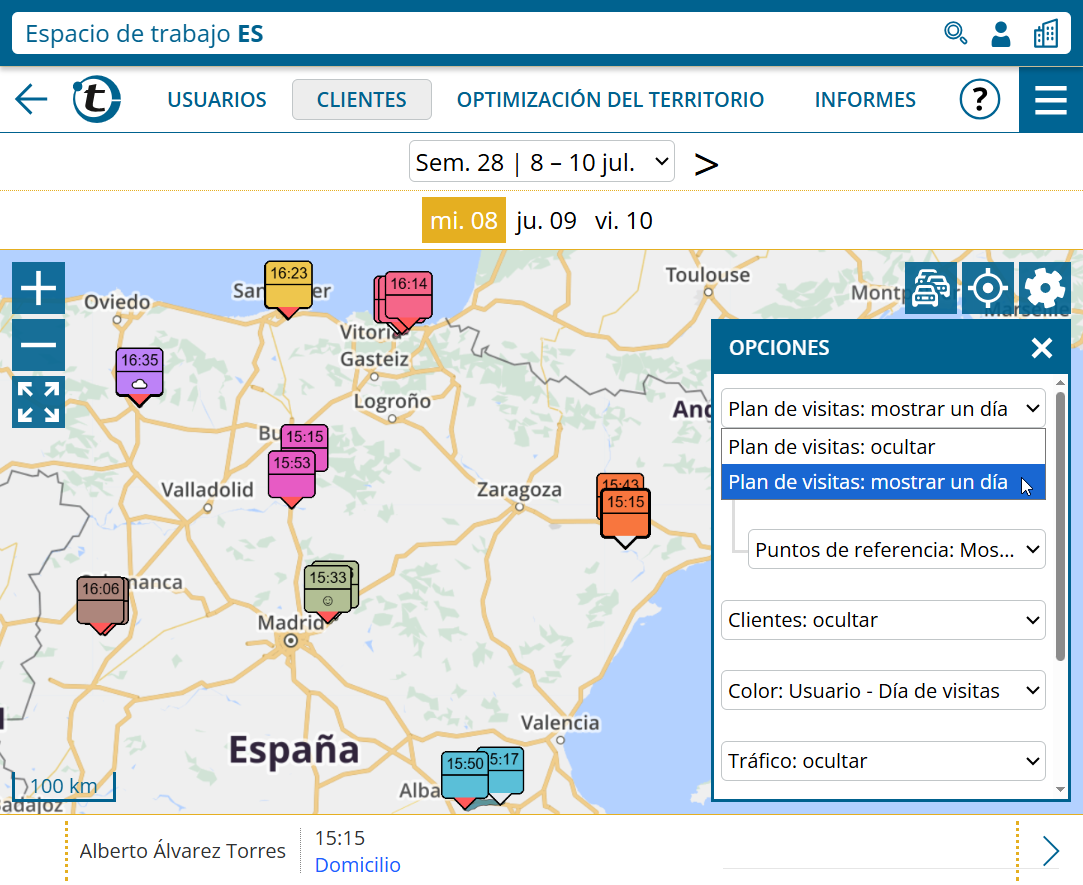
Task: Open the CLIENTES tab
Action: pos(362,99)
